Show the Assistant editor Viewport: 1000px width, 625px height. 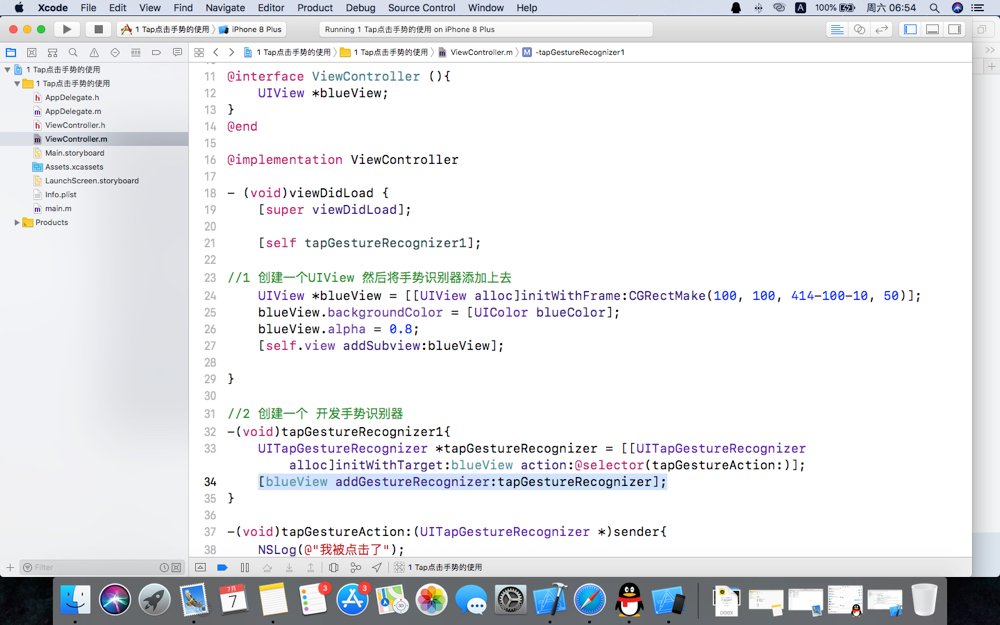pyautogui.click(x=859, y=29)
